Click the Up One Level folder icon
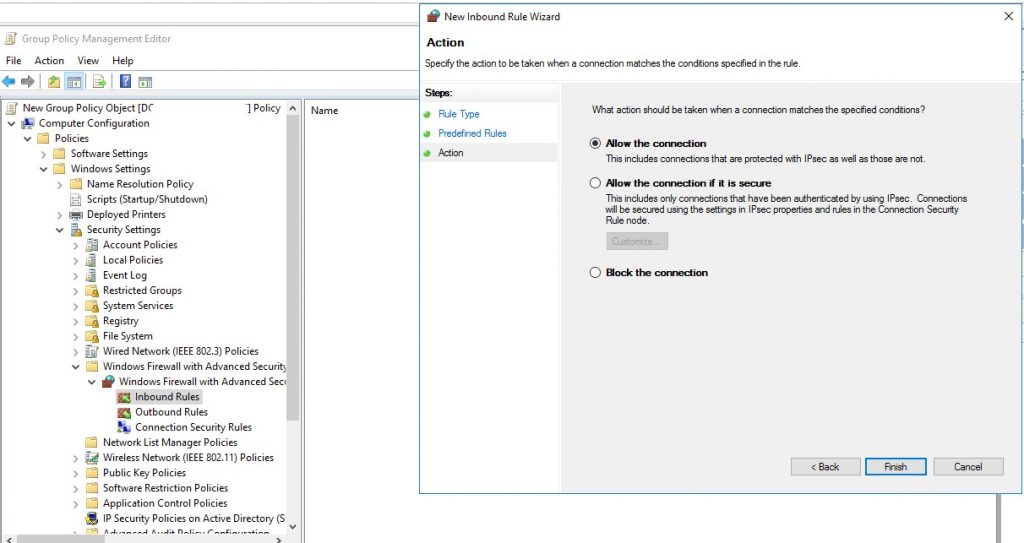 53,82
